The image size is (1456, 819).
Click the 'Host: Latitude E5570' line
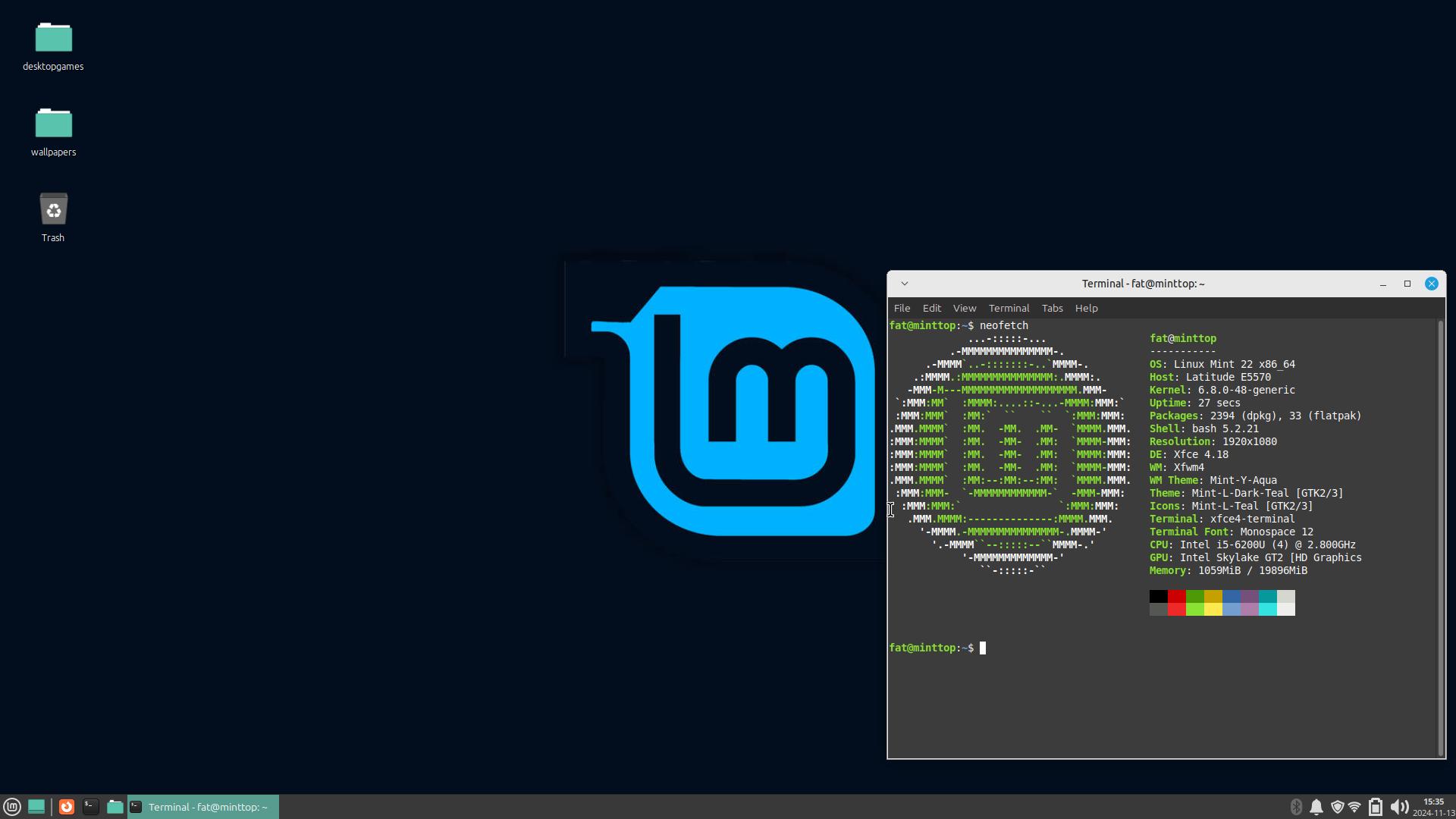pyautogui.click(x=1210, y=378)
